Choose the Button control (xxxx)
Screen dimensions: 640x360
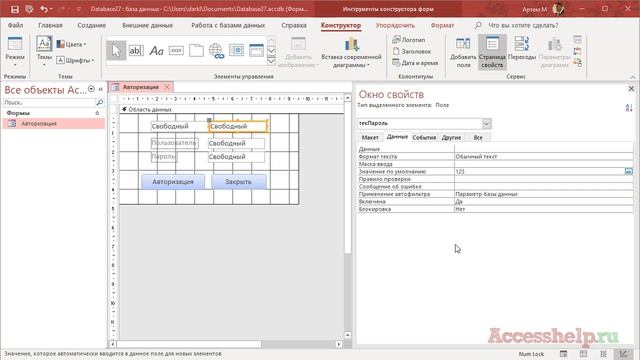(176, 51)
